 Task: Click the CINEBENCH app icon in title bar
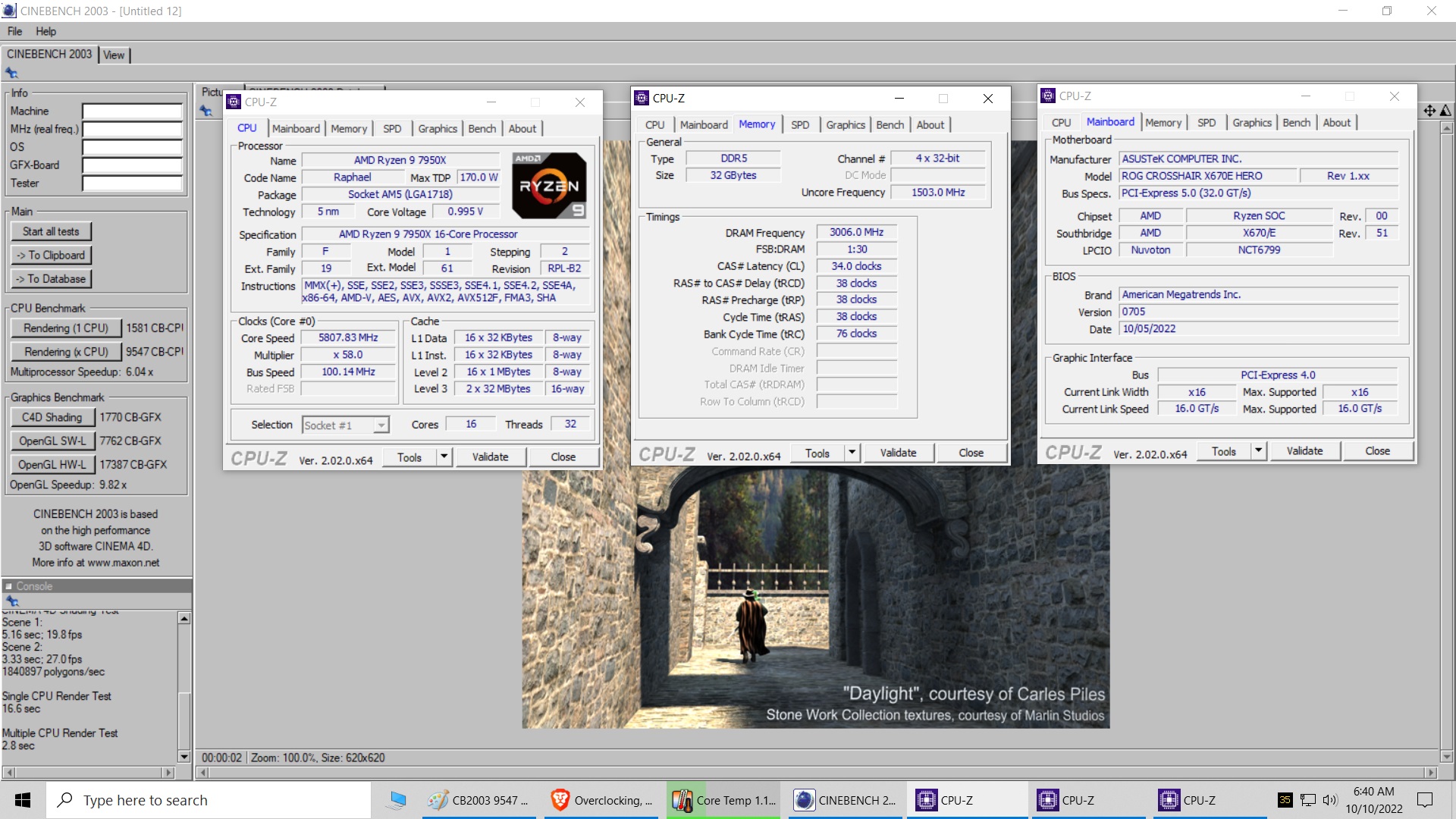9,11
